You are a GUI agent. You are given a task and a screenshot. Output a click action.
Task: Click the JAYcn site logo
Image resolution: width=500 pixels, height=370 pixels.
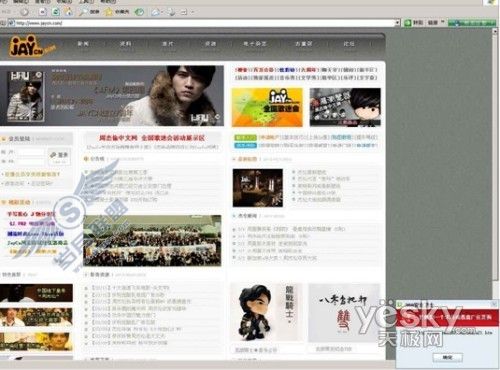[x=32, y=46]
